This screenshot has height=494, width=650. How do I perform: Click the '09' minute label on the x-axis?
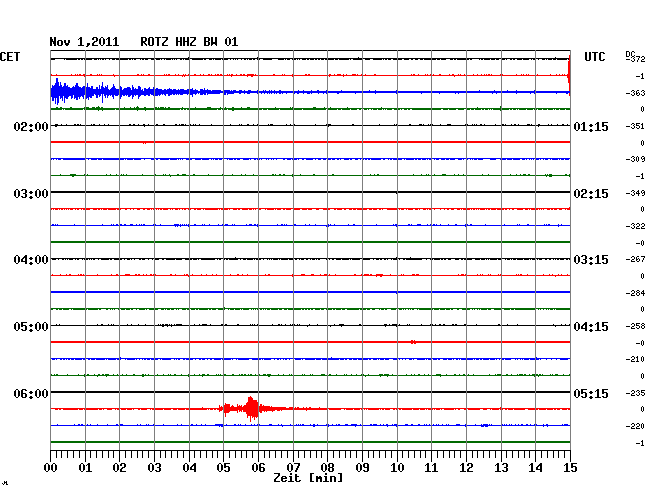click(362, 468)
